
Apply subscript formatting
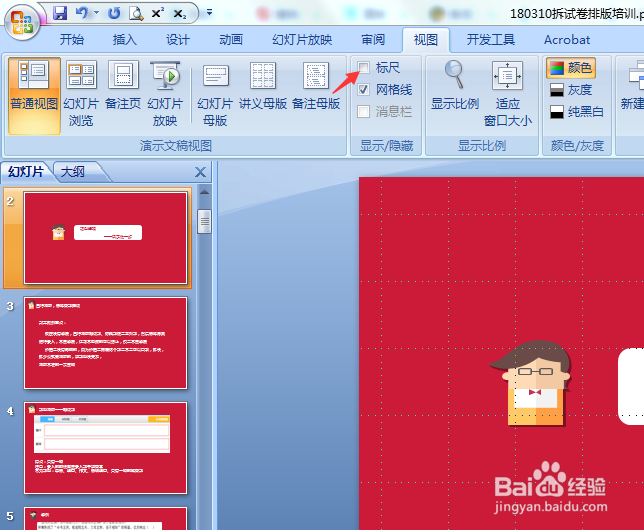tap(180, 14)
